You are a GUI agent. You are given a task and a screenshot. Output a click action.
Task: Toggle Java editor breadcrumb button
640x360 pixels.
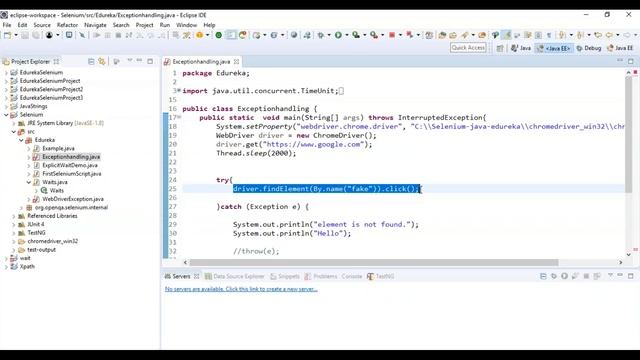tap(495, 35)
